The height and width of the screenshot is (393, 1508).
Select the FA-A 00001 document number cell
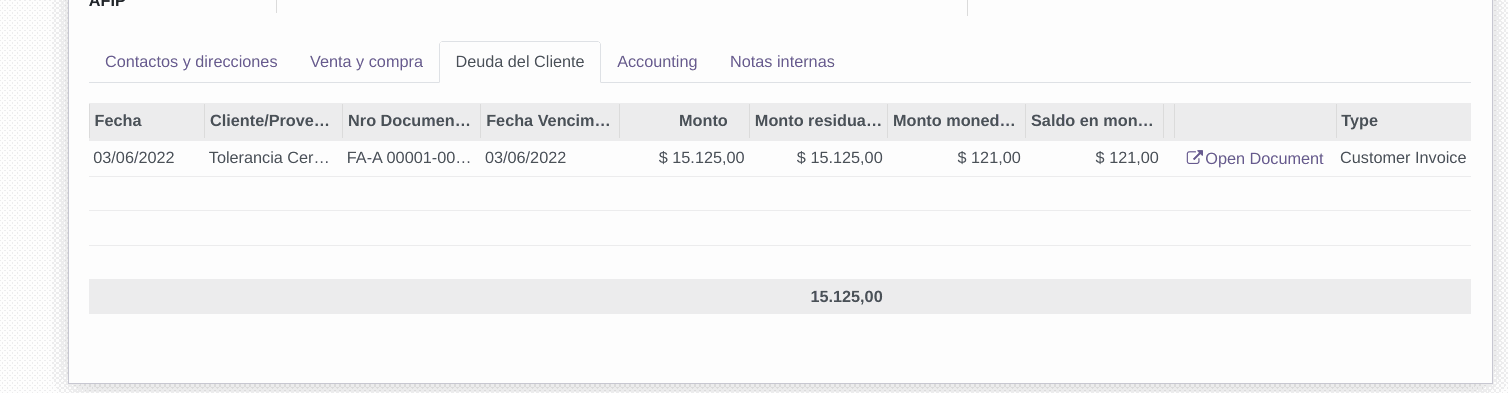pyautogui.click(x=412, y=158)
